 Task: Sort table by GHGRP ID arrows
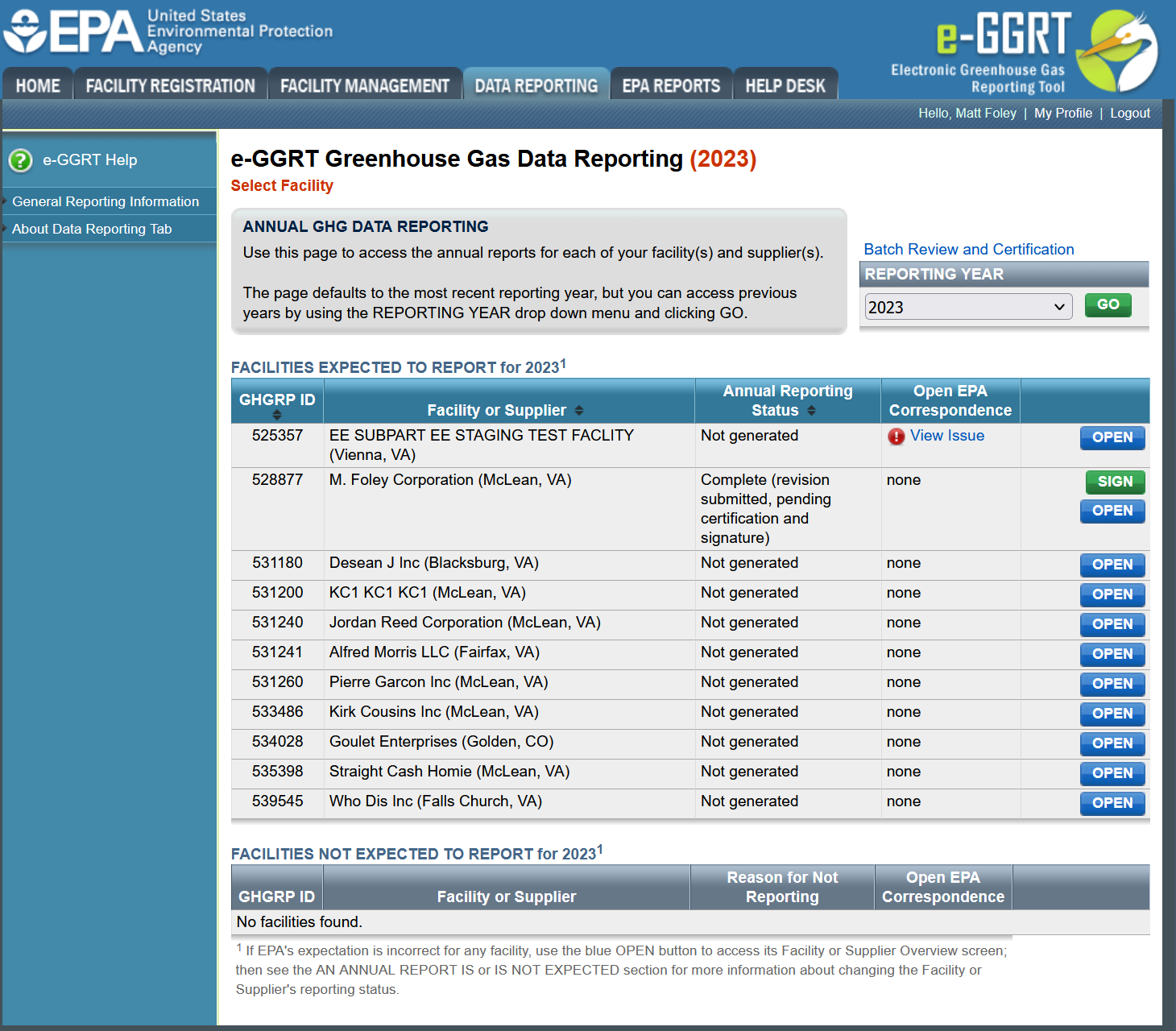tap(277, 415)
